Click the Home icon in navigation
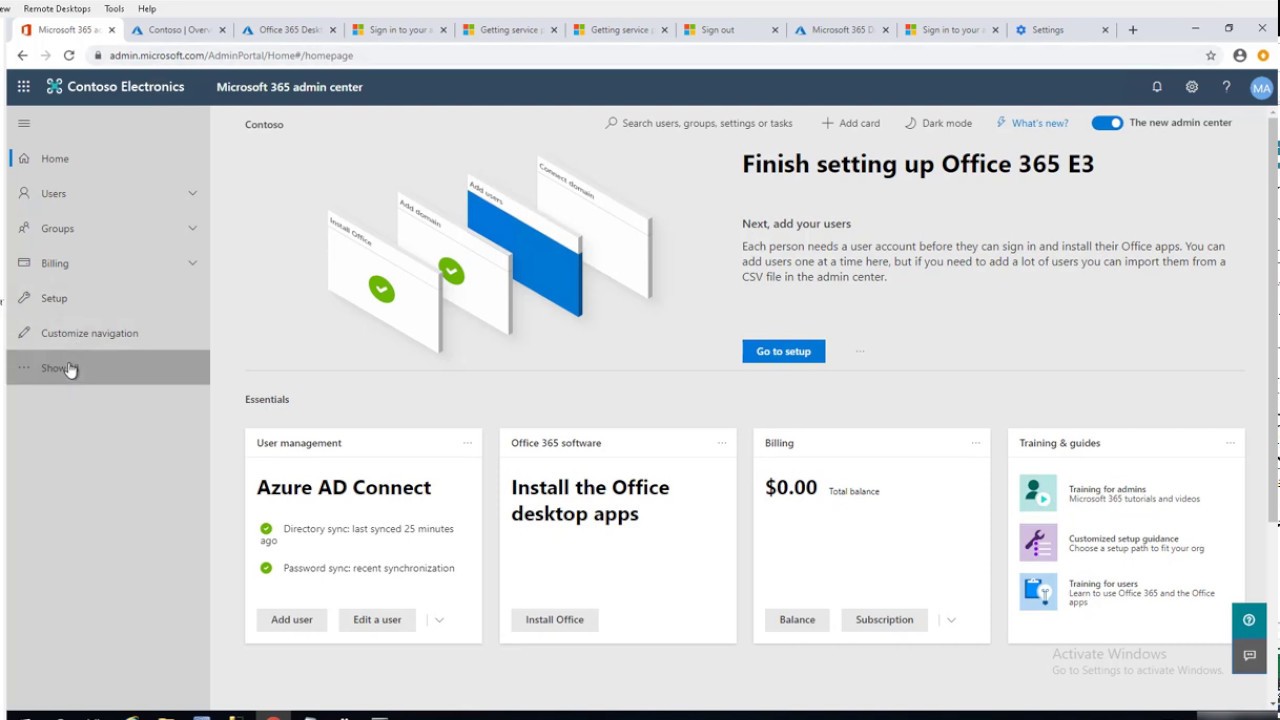1280x720 pixels. click(24, 158)
